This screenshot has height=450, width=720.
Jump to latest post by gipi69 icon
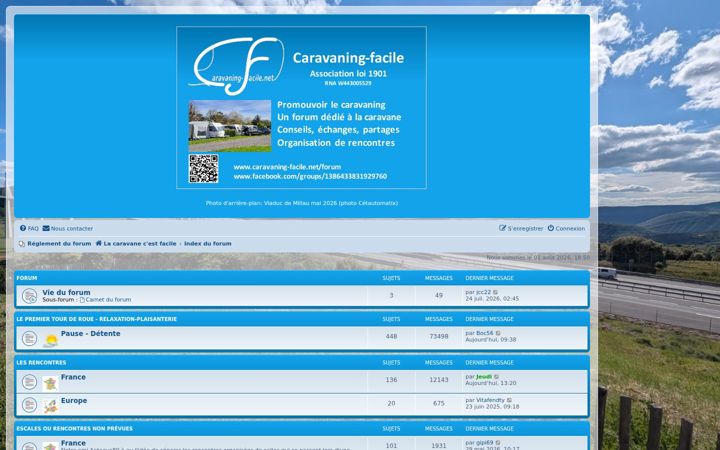[x=498, y=443]
